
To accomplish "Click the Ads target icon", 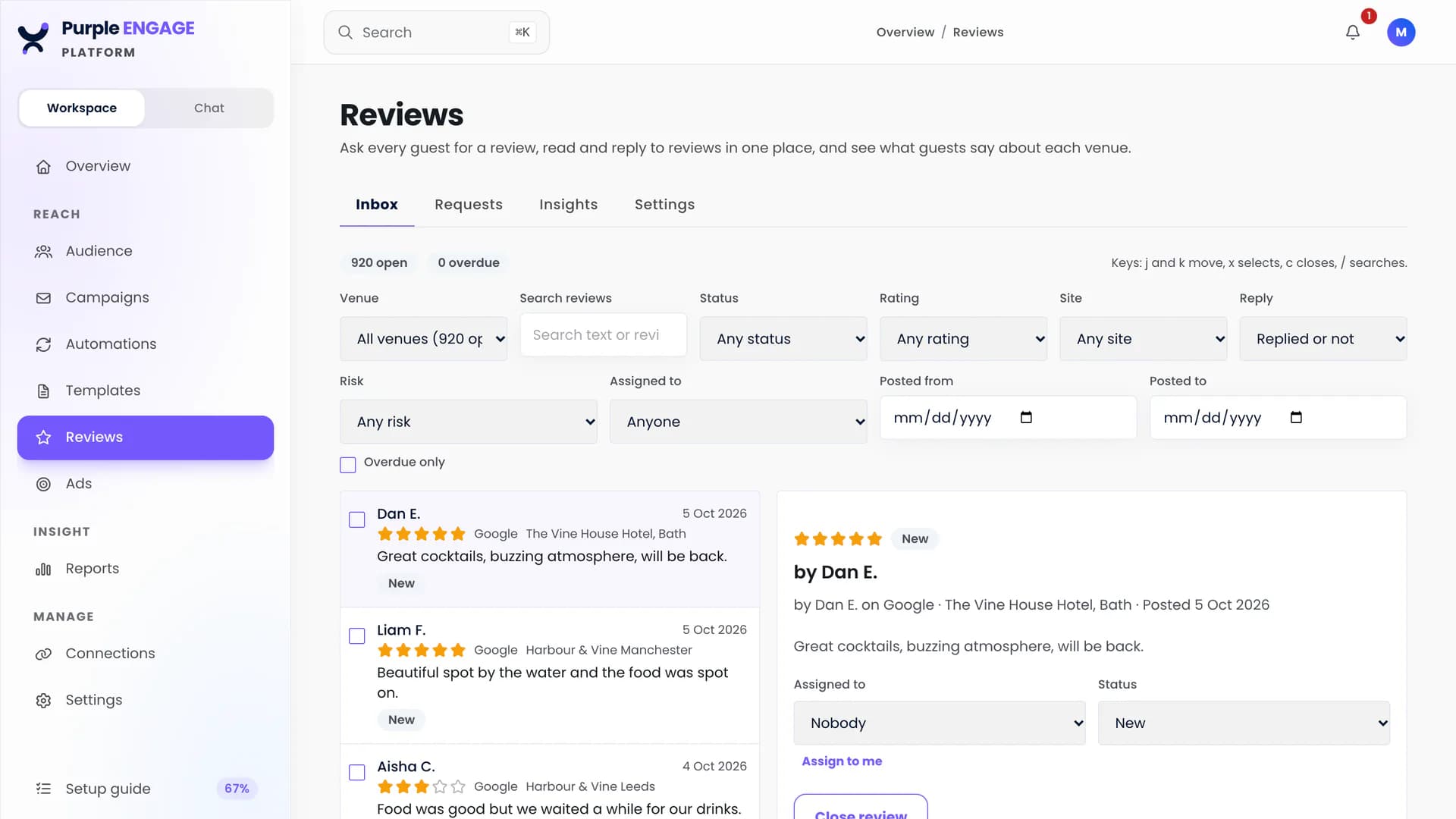I will [x=43, y=484].
